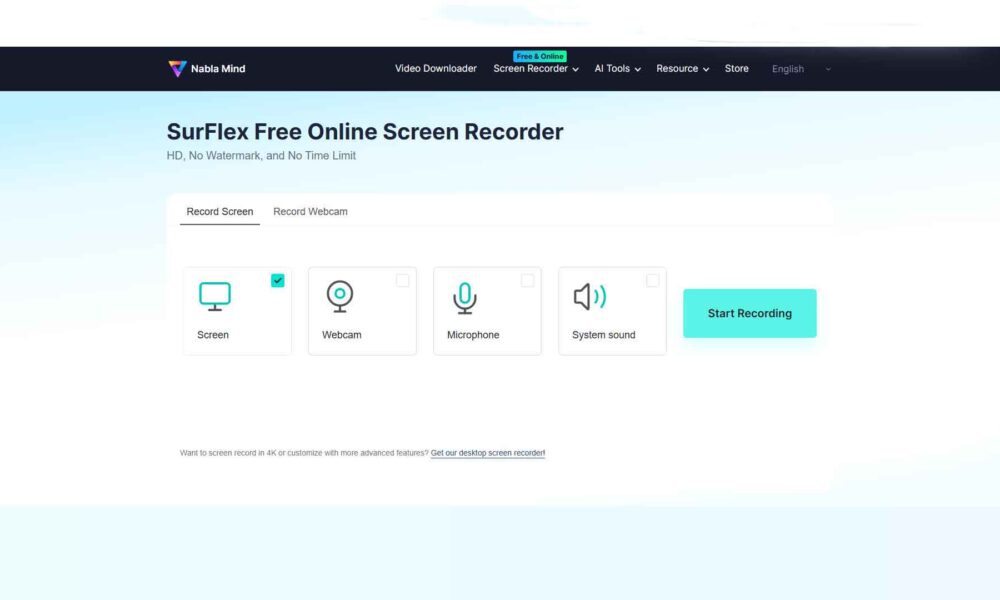The width and height of the screenshot is (1000, 600).
Task: Click the SurFlex Free Online Screen Recorder heading
Action: [365, 131]
